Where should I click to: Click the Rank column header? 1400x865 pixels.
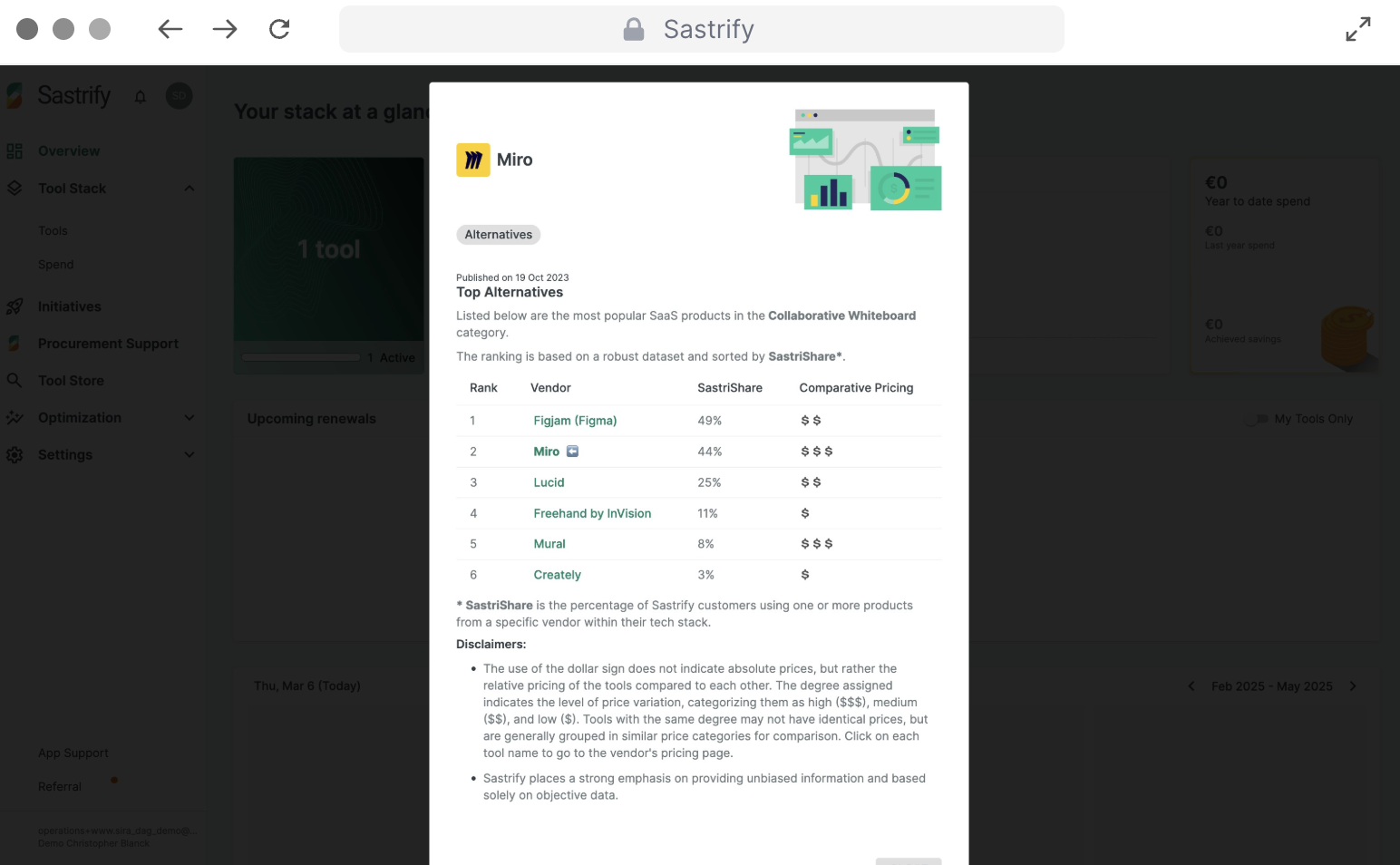pos(483,388)
